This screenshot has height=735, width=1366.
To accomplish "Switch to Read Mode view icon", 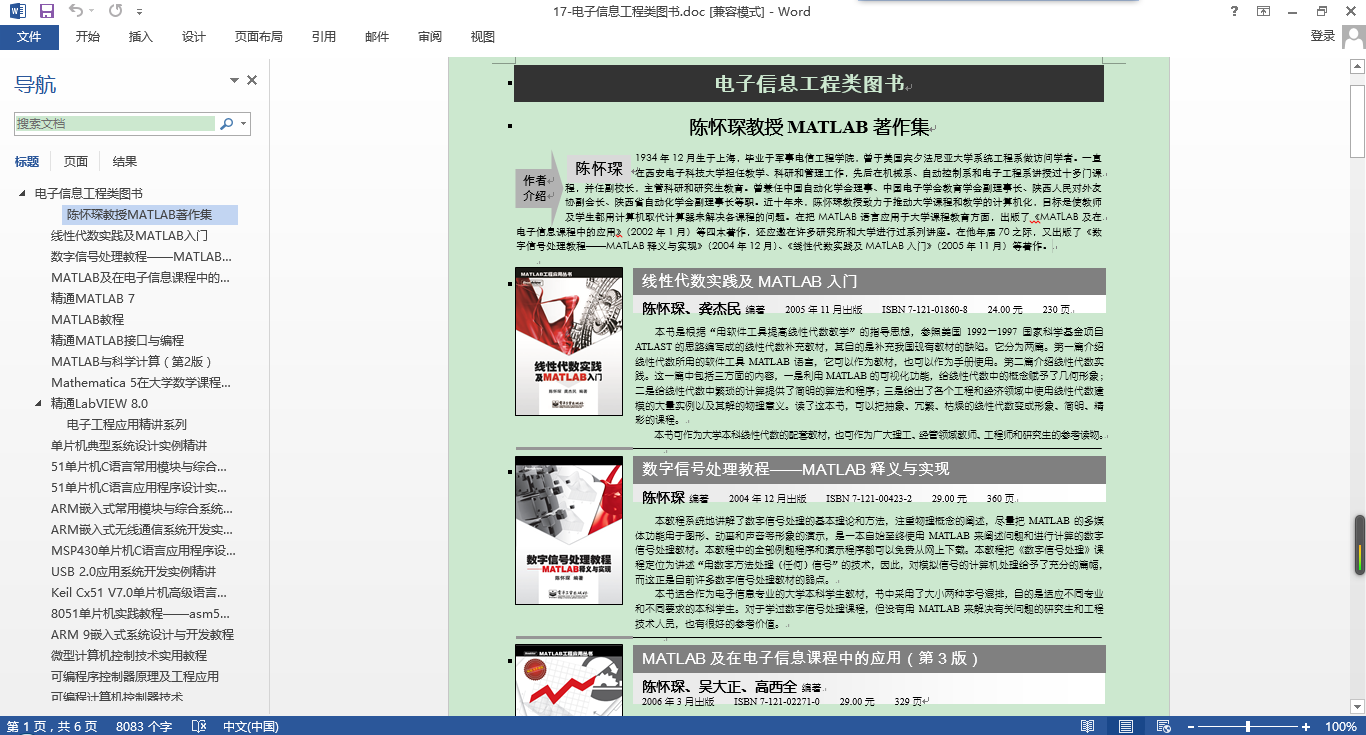I will [x=1089, y=726].
